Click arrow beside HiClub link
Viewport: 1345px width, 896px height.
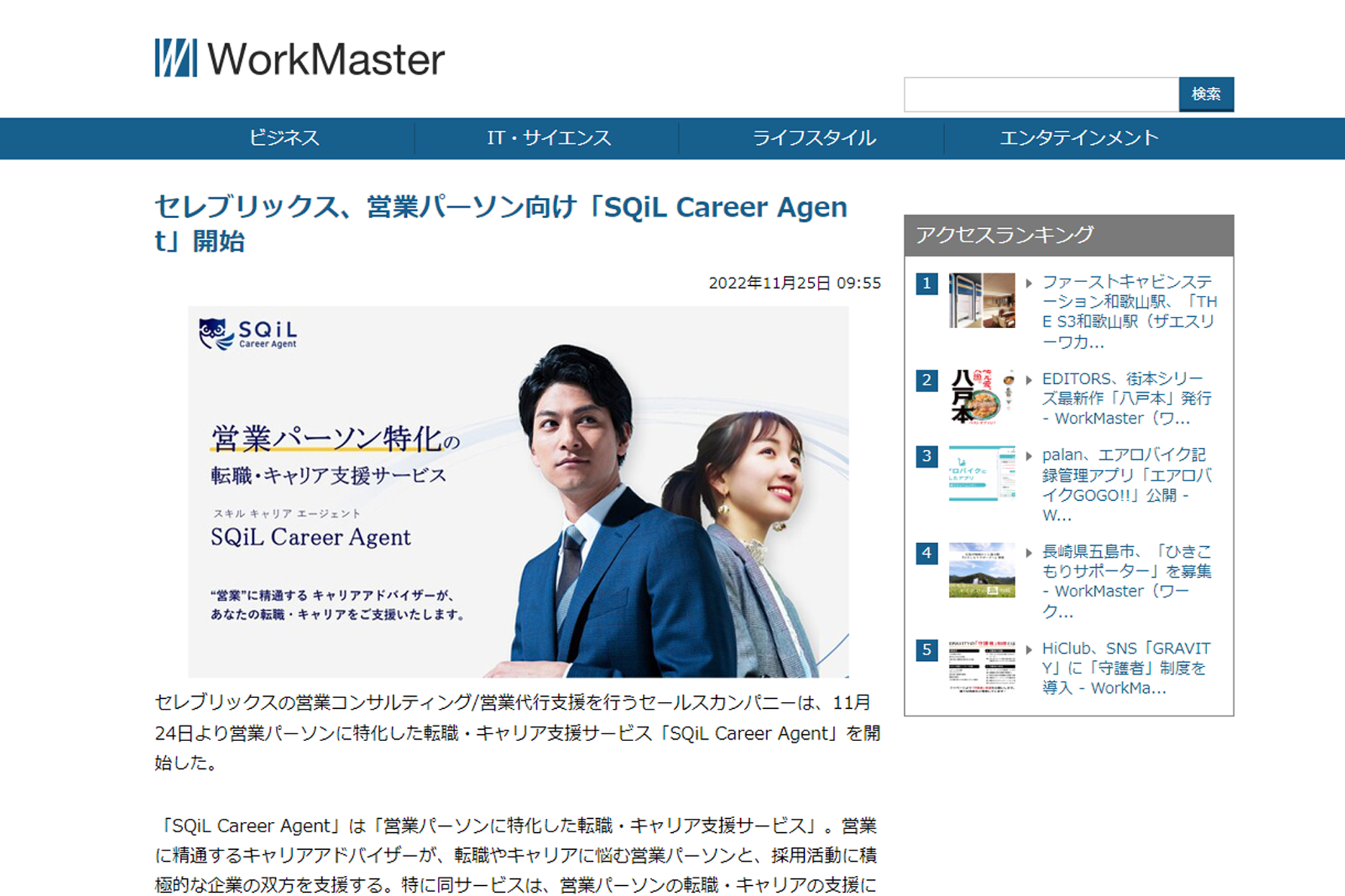[x=1029, y=649]
